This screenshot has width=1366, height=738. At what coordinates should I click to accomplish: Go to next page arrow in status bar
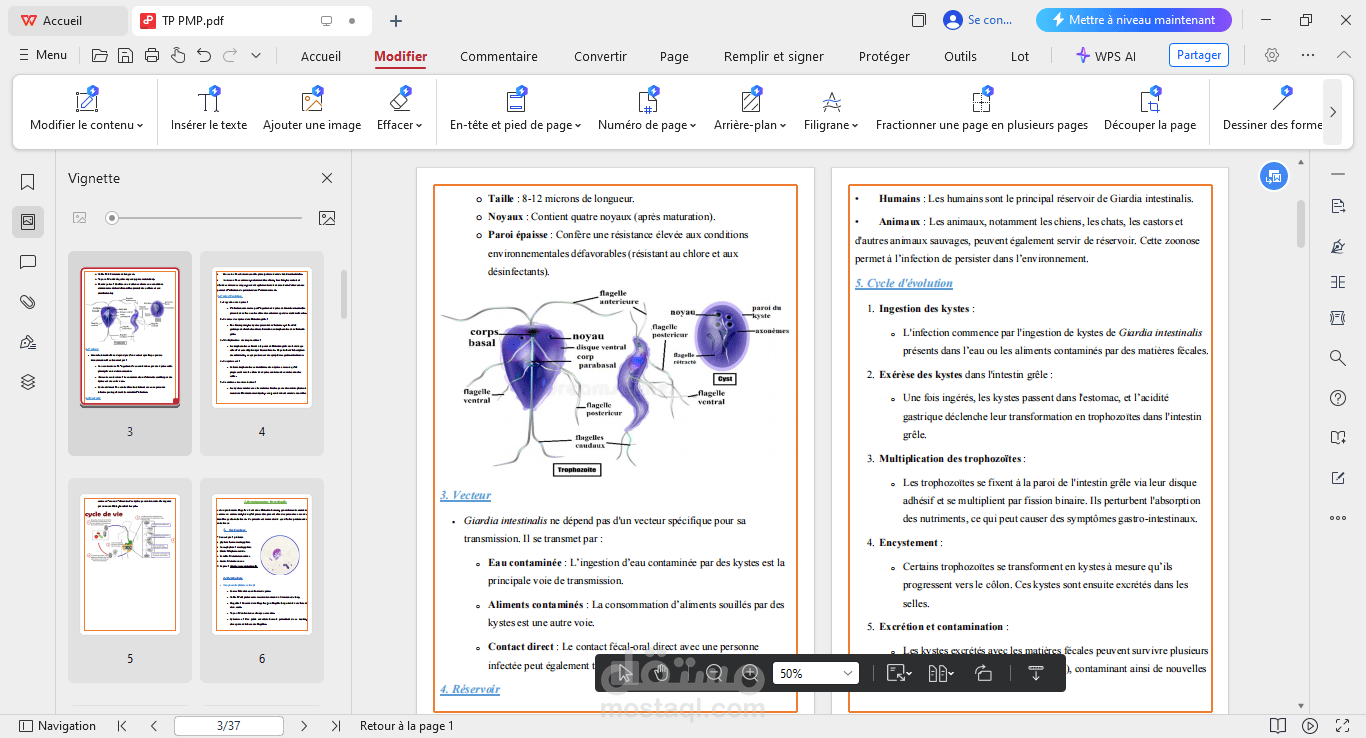tap(304, 726)
